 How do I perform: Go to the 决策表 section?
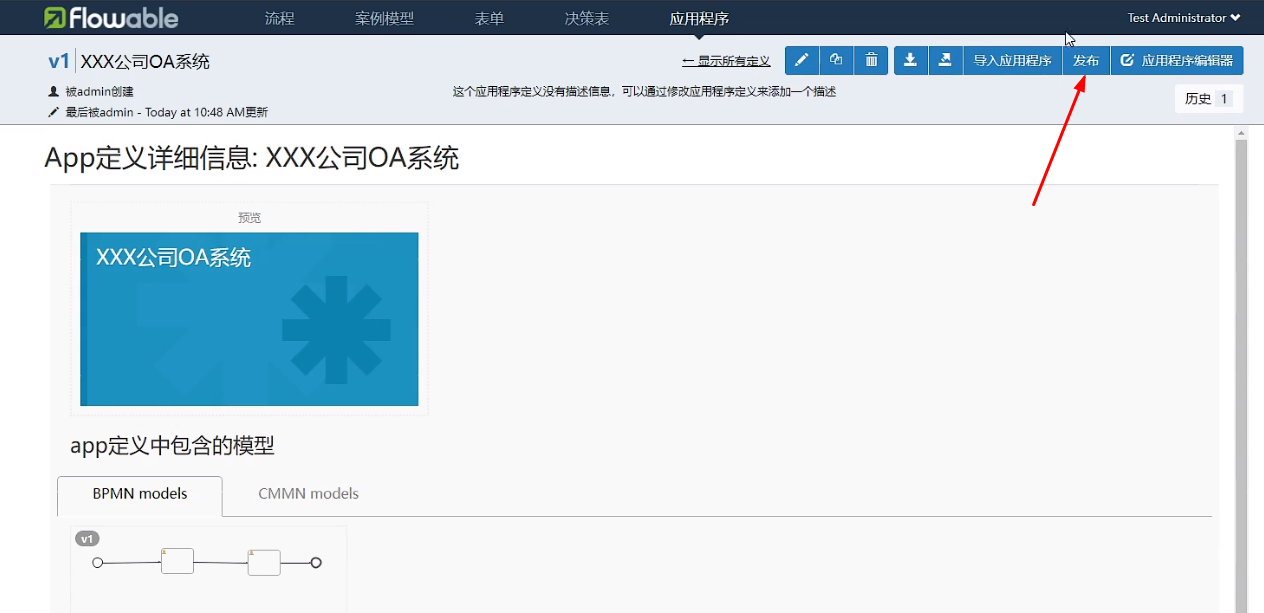(x=587, y=18)
